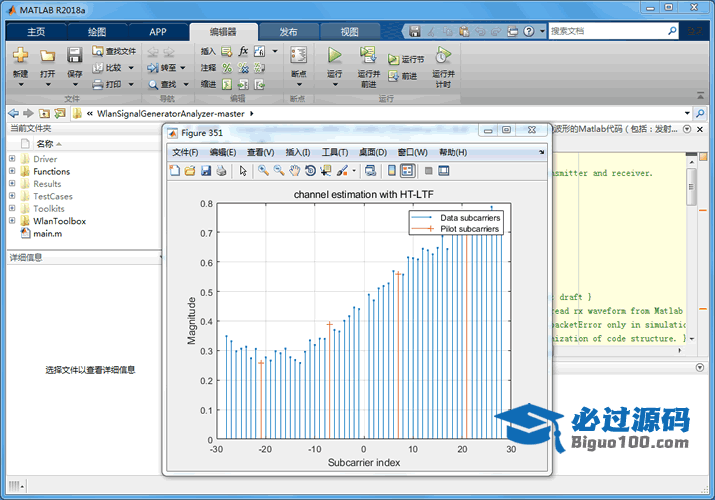Viewport: 715px width, 500px height.
Task: Click the green Run (运行) button
Action: pyautogui.click(x=334, y=56)
